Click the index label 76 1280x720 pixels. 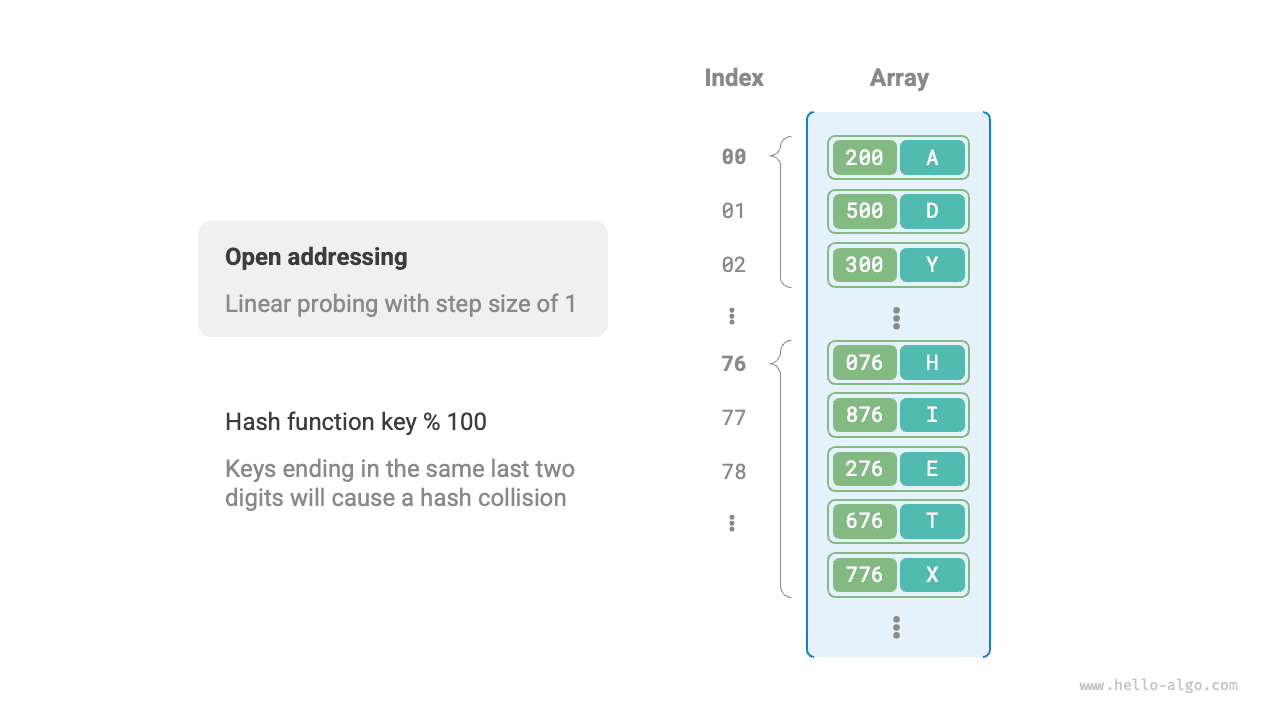coord(734,364)
